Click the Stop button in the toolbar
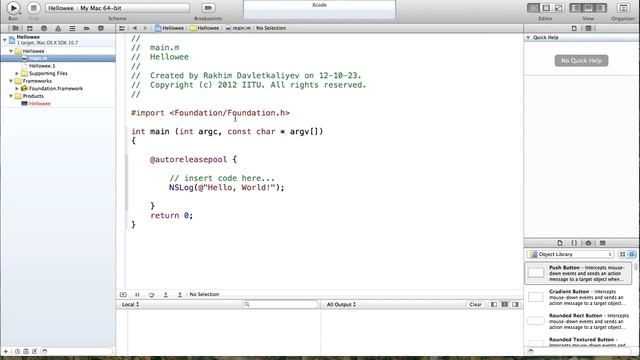 tap(33, 8)
